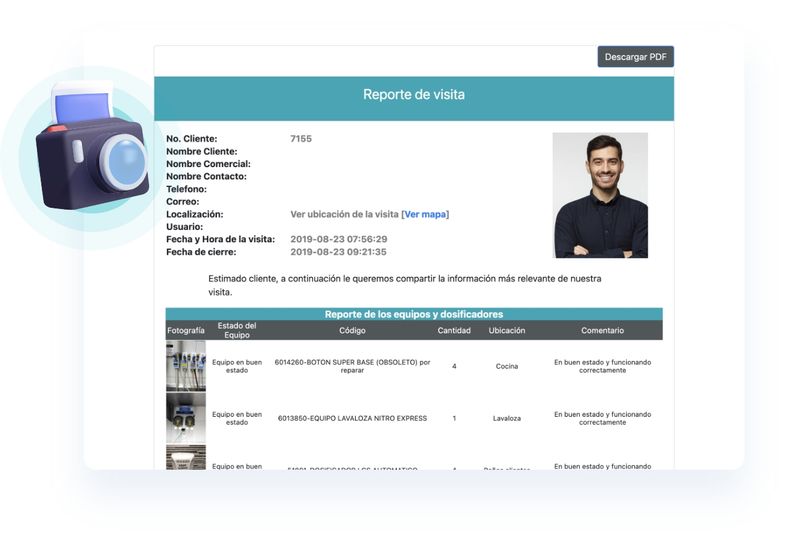
Task: Click the Cocina location cell
Action: (x=507, y=366)
